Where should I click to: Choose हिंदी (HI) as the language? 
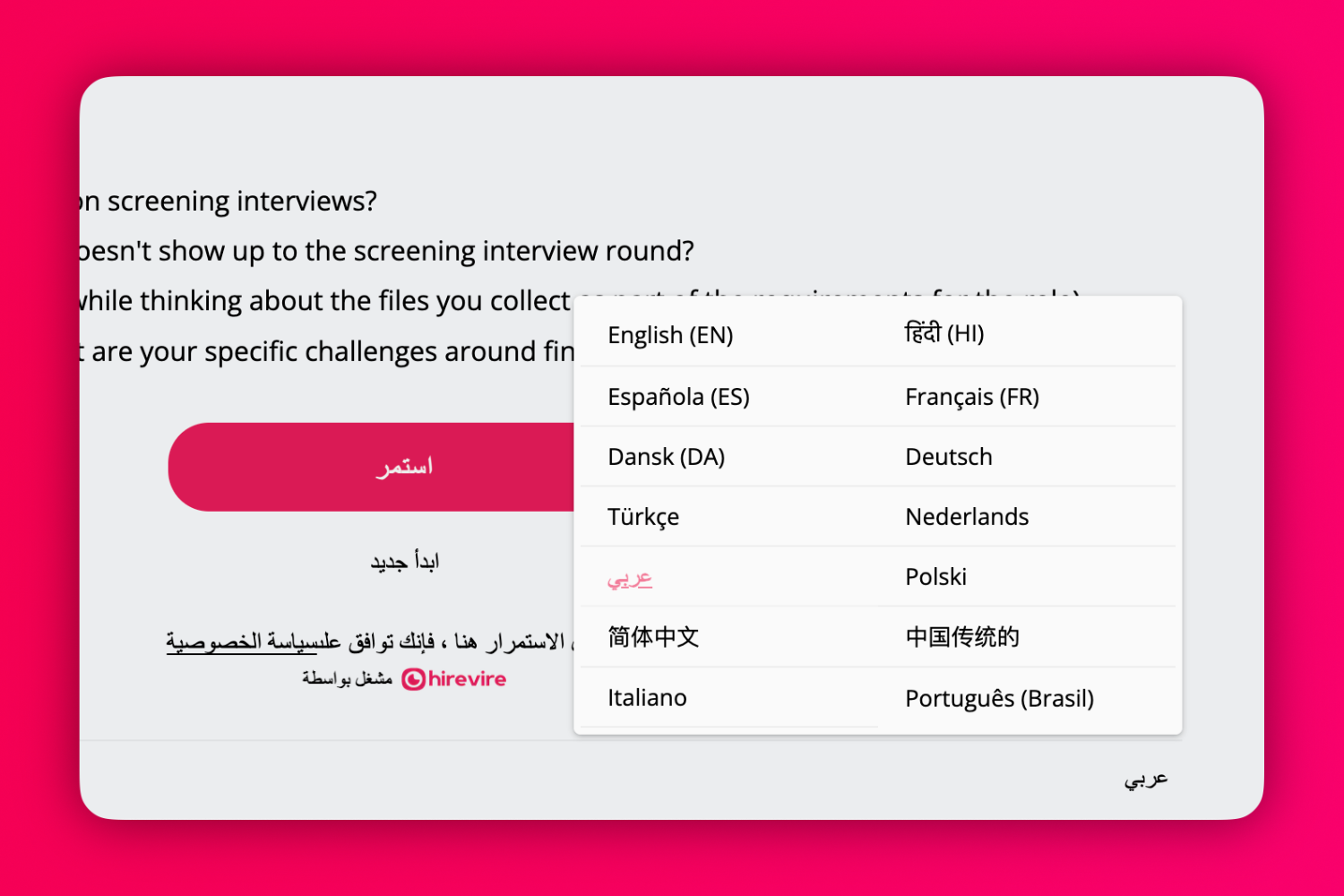coord(944,332)
